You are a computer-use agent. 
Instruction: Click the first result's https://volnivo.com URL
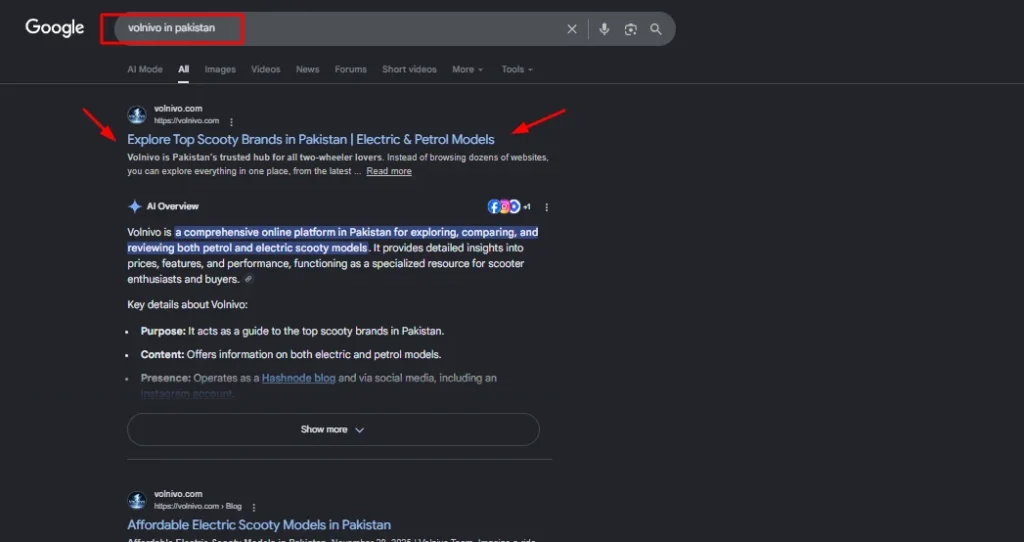tap(187, 121)
